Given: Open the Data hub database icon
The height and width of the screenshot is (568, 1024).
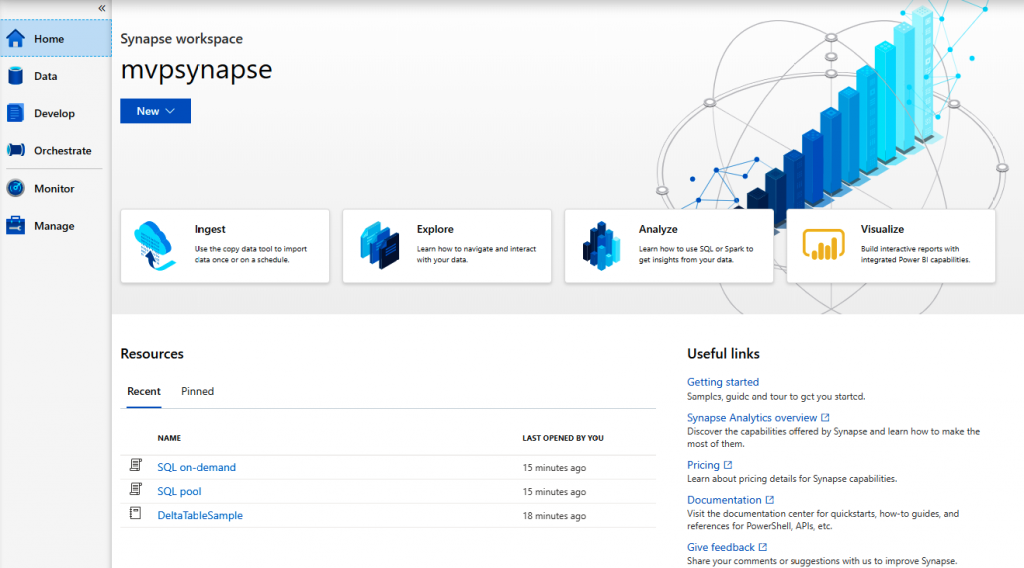Looking at the screenshot, I should [16, 76].
